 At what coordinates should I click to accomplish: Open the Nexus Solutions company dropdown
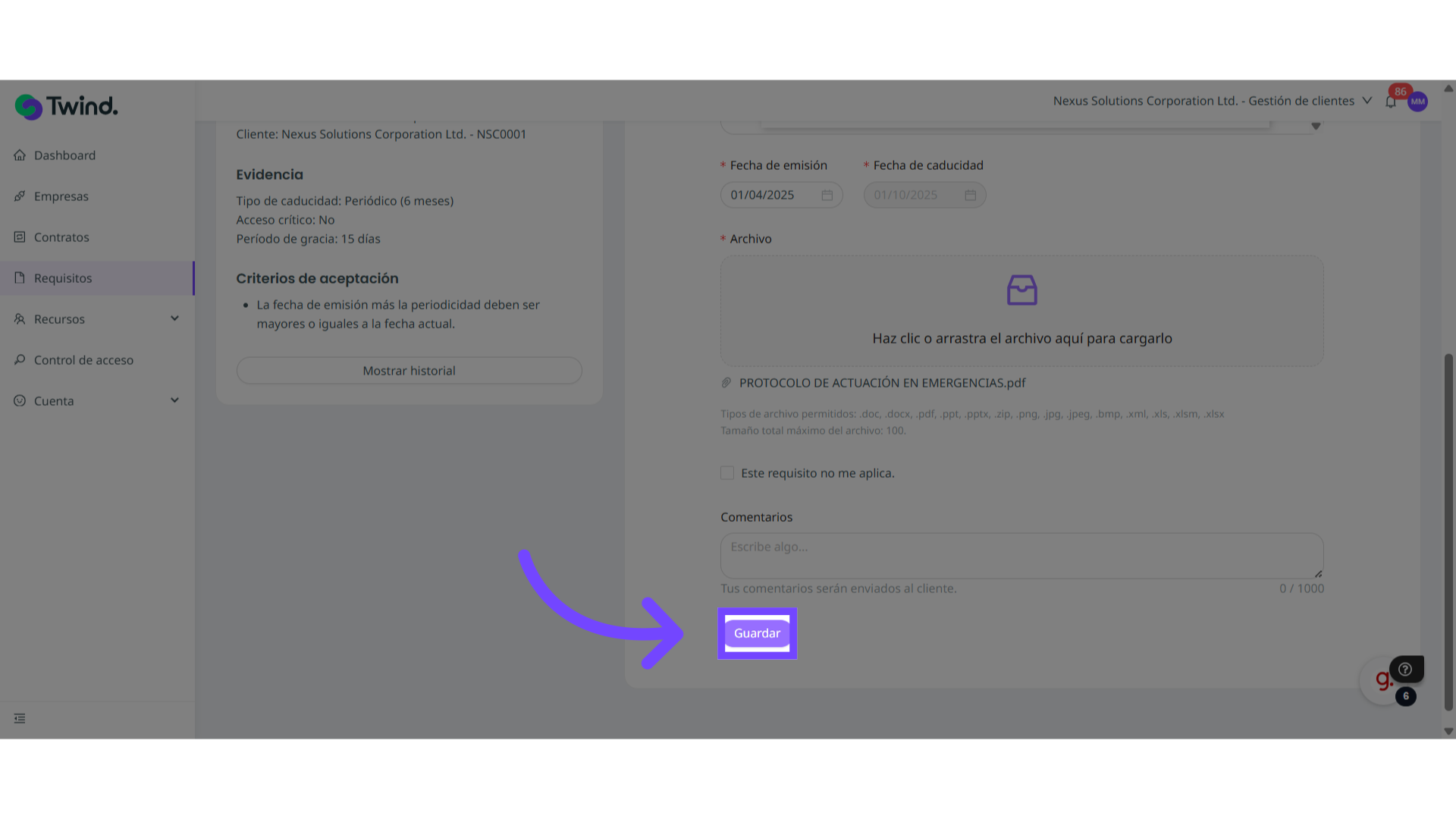point(1212,101)
